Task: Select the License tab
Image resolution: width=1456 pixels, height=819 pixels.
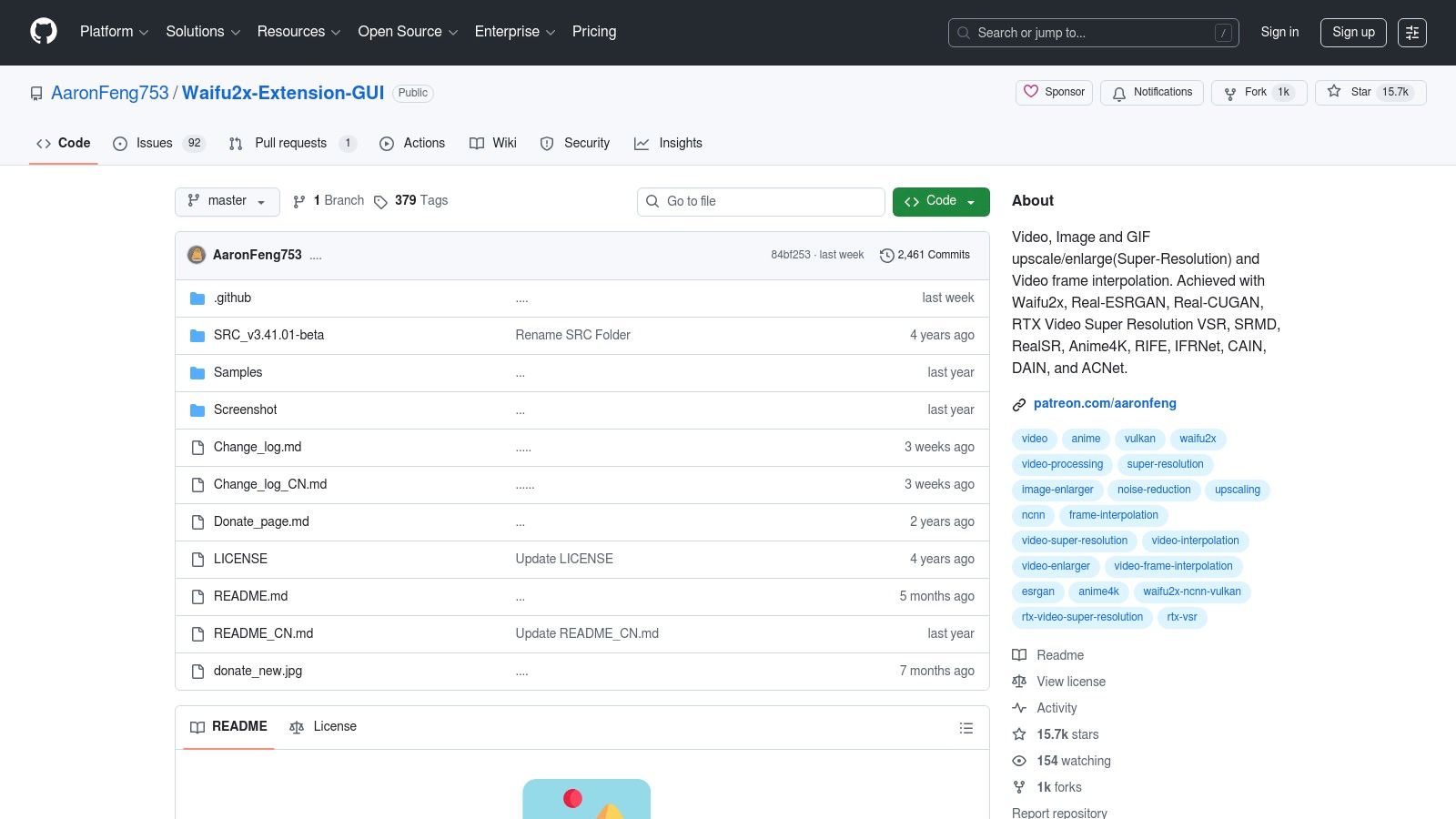Action: pos(323,726)
